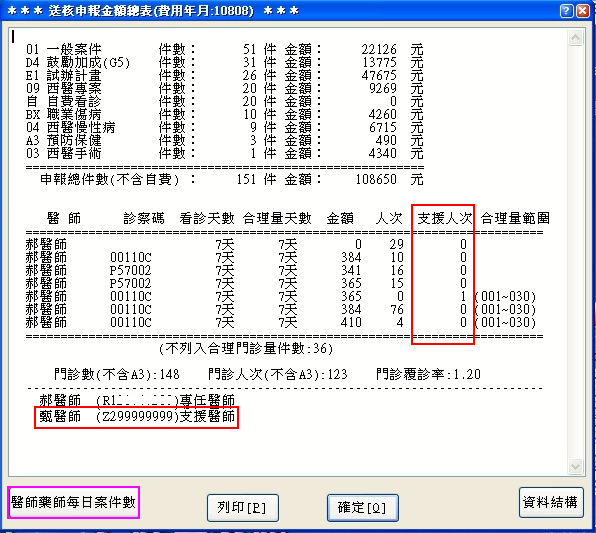Image resolution: width=596 pixels, height=533 pixels.
Task: Click the 診察碼 column header
Action: click(x=144, y=218)
